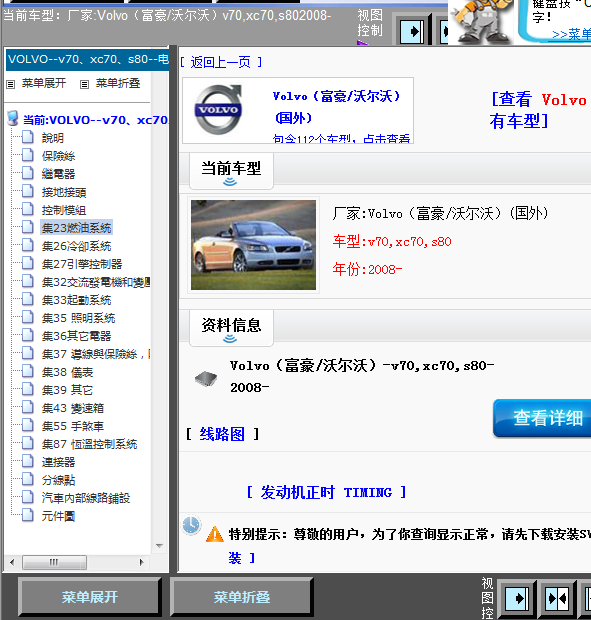Image resolution: width=591 pixels, height=620 pixels.
Task: Open 集26冷卻系統 in the tree
Action: pos(76,246)
